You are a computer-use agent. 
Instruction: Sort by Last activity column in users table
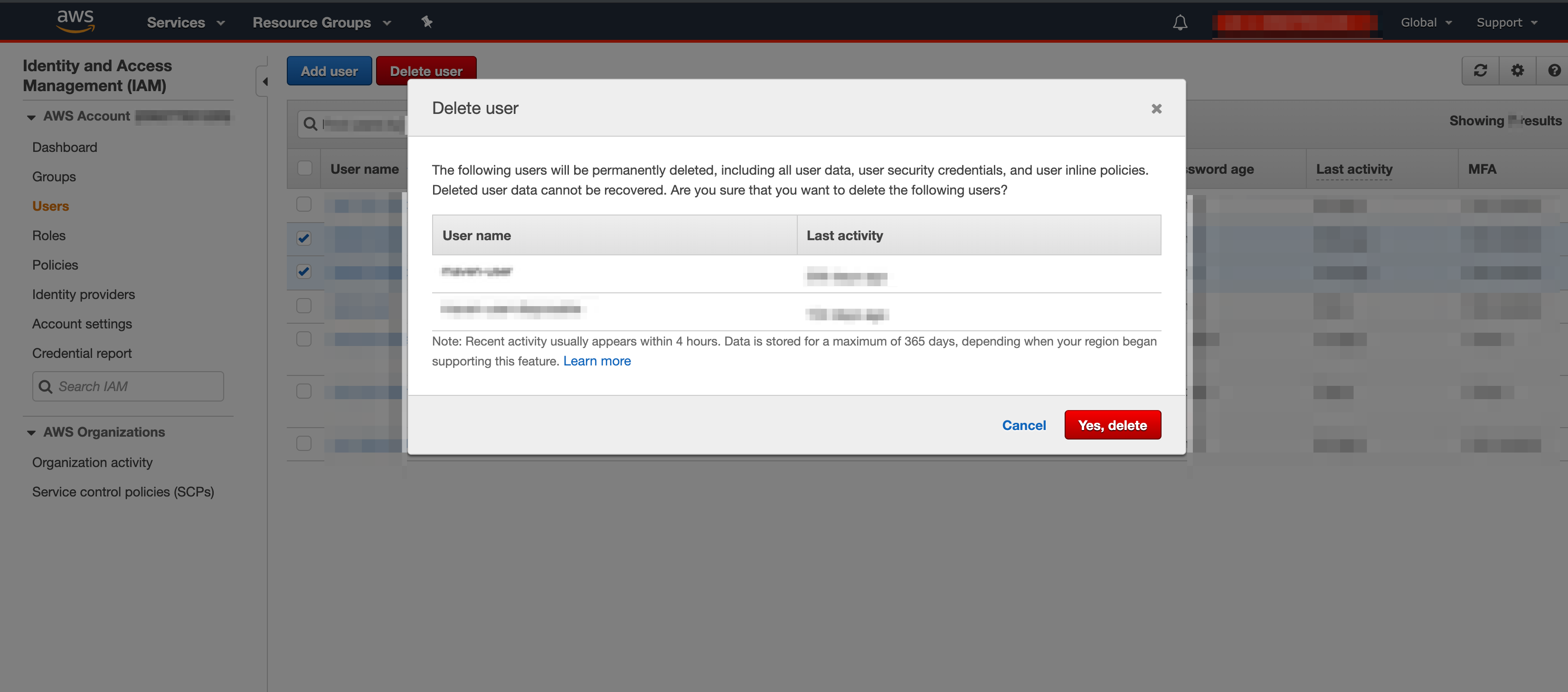[1354, 169]
